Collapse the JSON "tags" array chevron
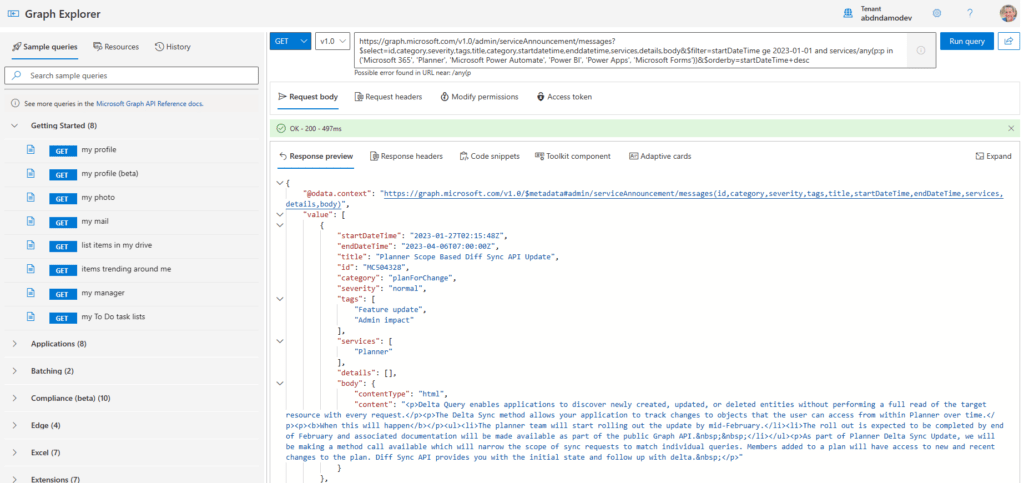This screenshot has height=483, width=1024. point(280,298)
